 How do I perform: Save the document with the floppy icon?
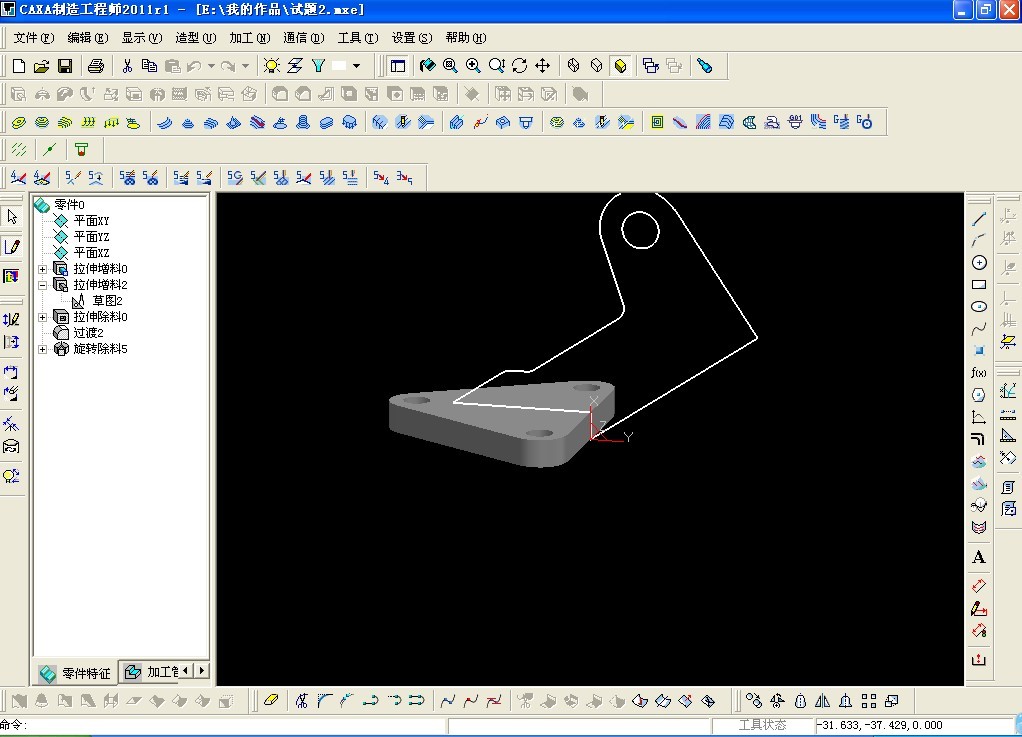65,66
